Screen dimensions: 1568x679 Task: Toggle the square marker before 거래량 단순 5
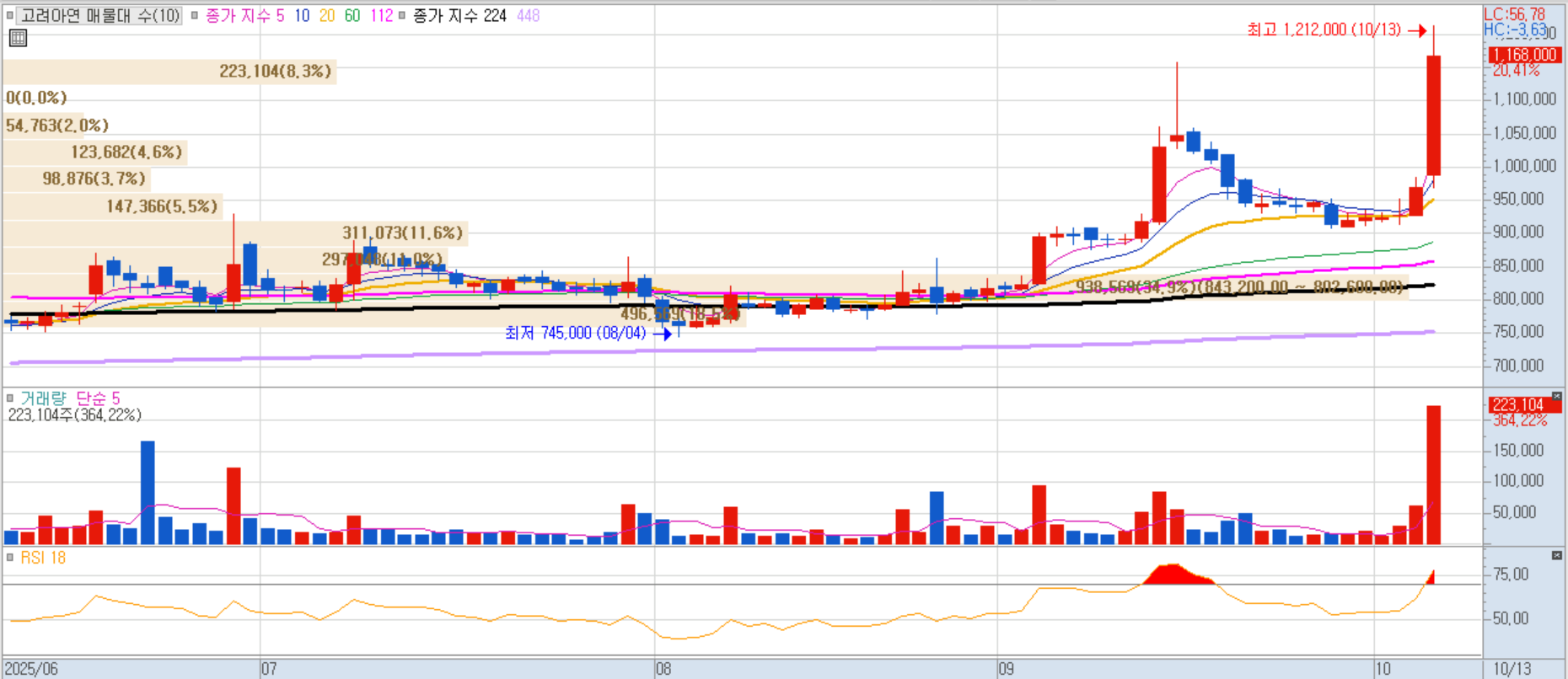pos(10,398)
